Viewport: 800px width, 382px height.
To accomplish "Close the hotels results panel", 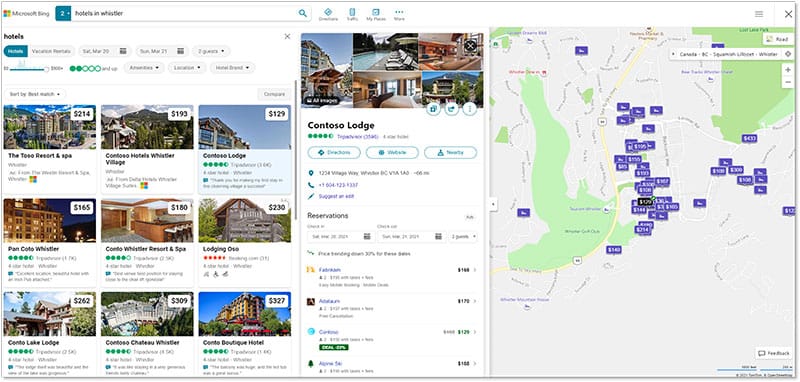I will pos(287,36).
